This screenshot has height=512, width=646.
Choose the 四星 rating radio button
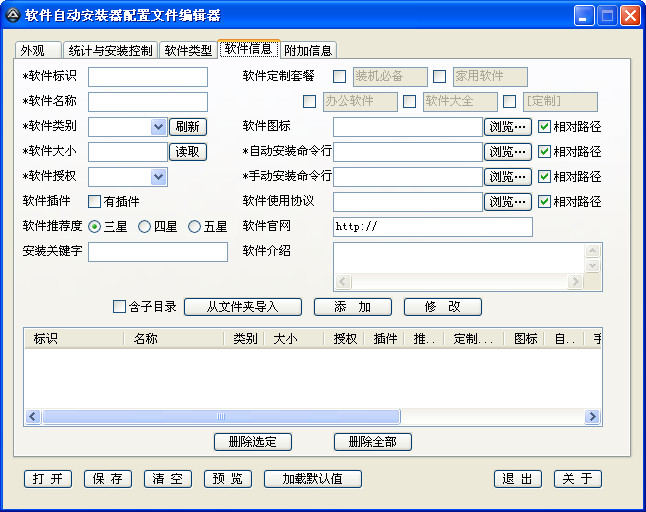[144, 227]
